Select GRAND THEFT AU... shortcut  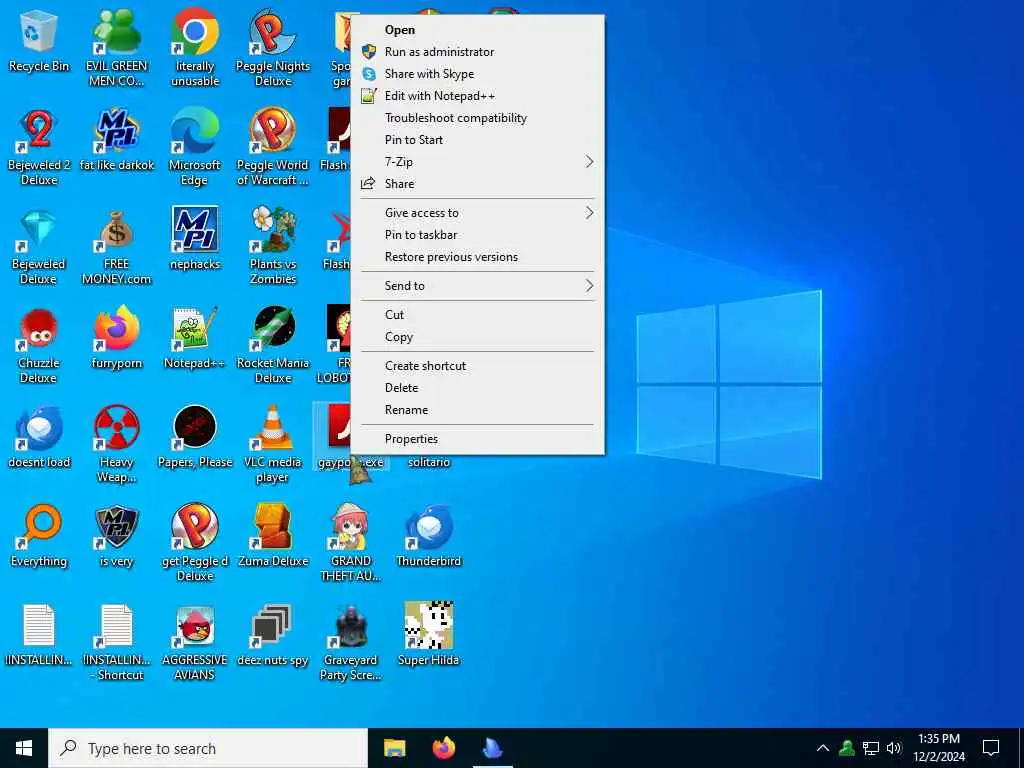pos(351,544)
